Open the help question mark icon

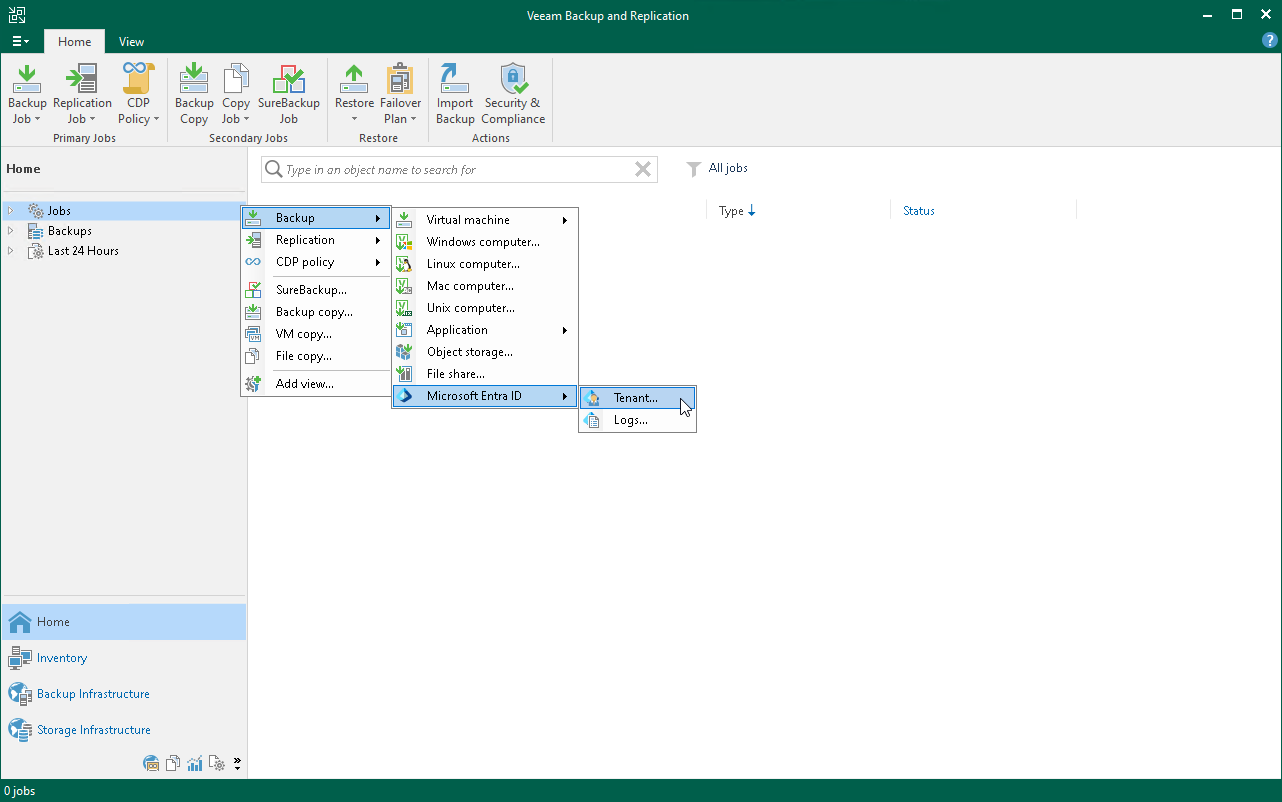coord(1270,41)
